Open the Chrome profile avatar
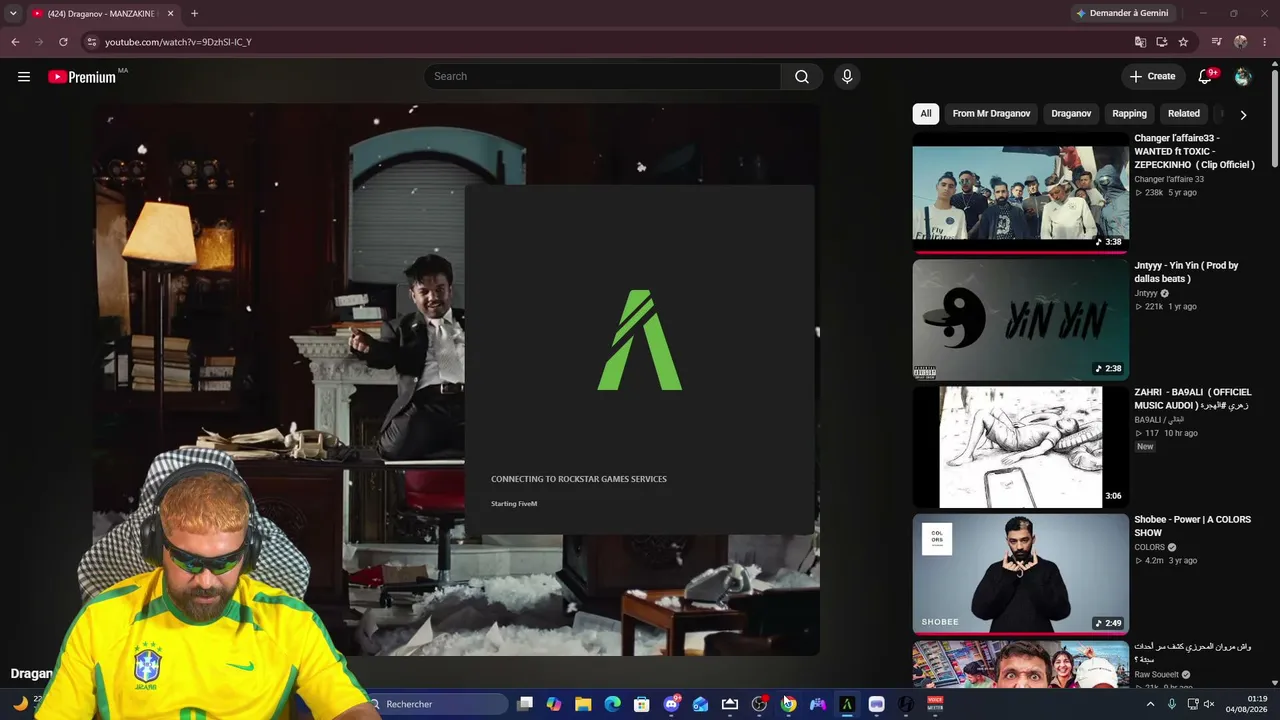The image size is (1280, 720). 1241,42
